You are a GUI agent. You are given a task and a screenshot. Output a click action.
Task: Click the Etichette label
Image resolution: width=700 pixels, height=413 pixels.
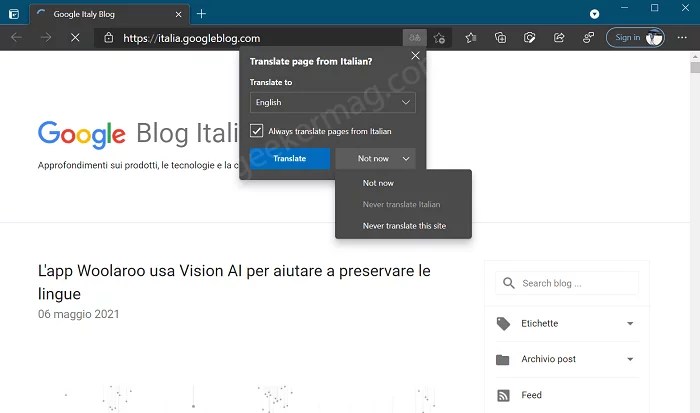coord(539,323)
